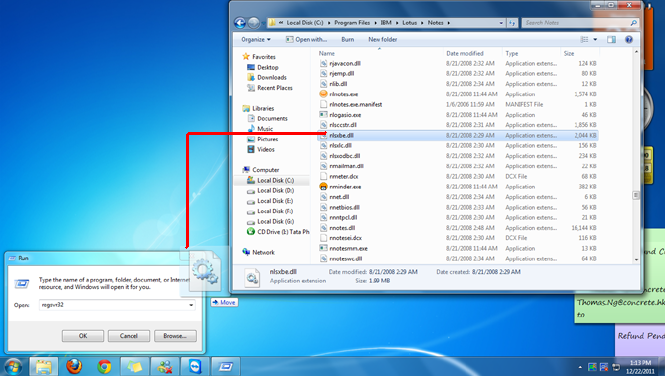
Task: Click the Back arrow in Explorer
Action: [240, 23]
